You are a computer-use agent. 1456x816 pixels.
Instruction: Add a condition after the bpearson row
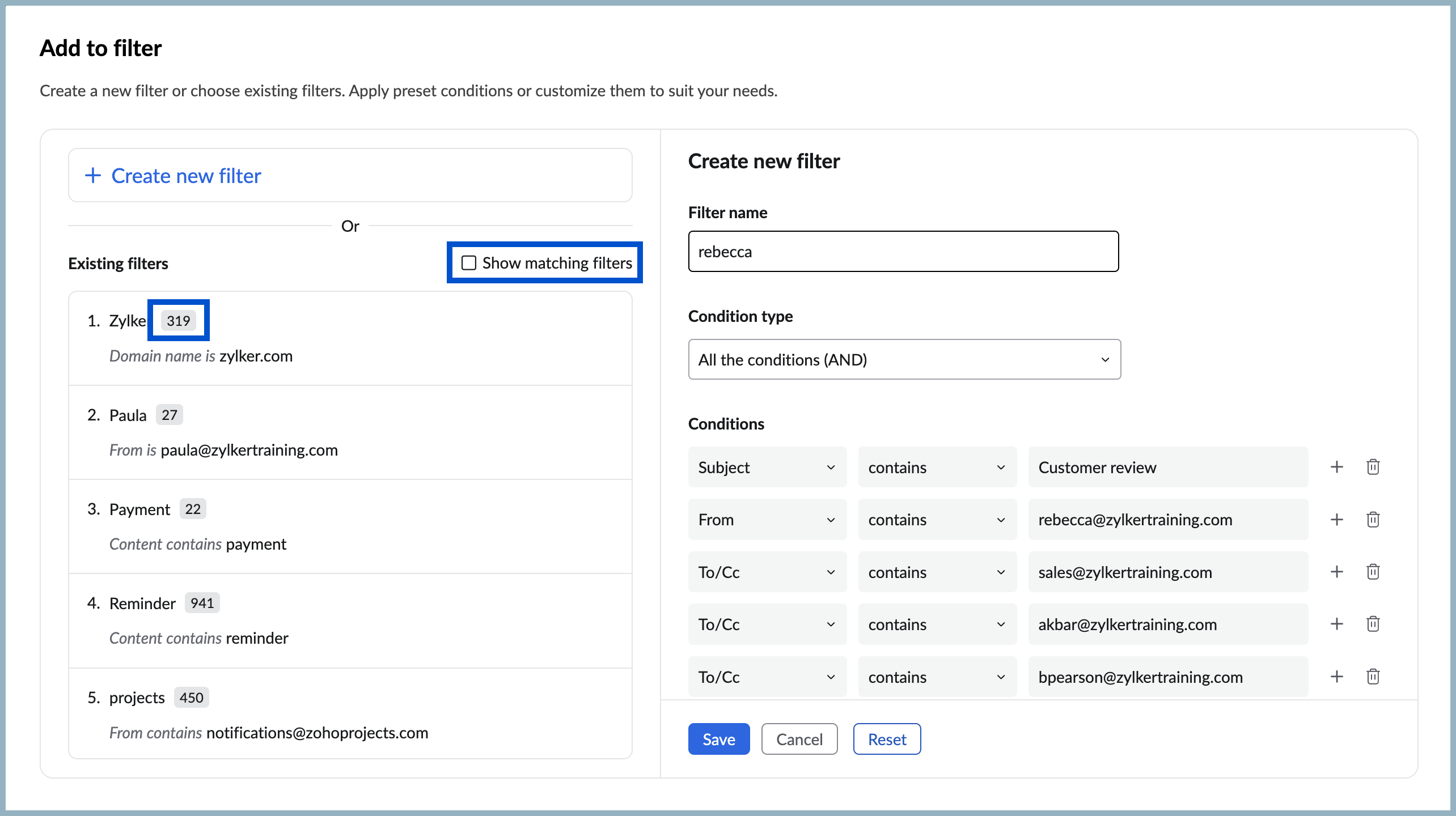[1336, 676]
